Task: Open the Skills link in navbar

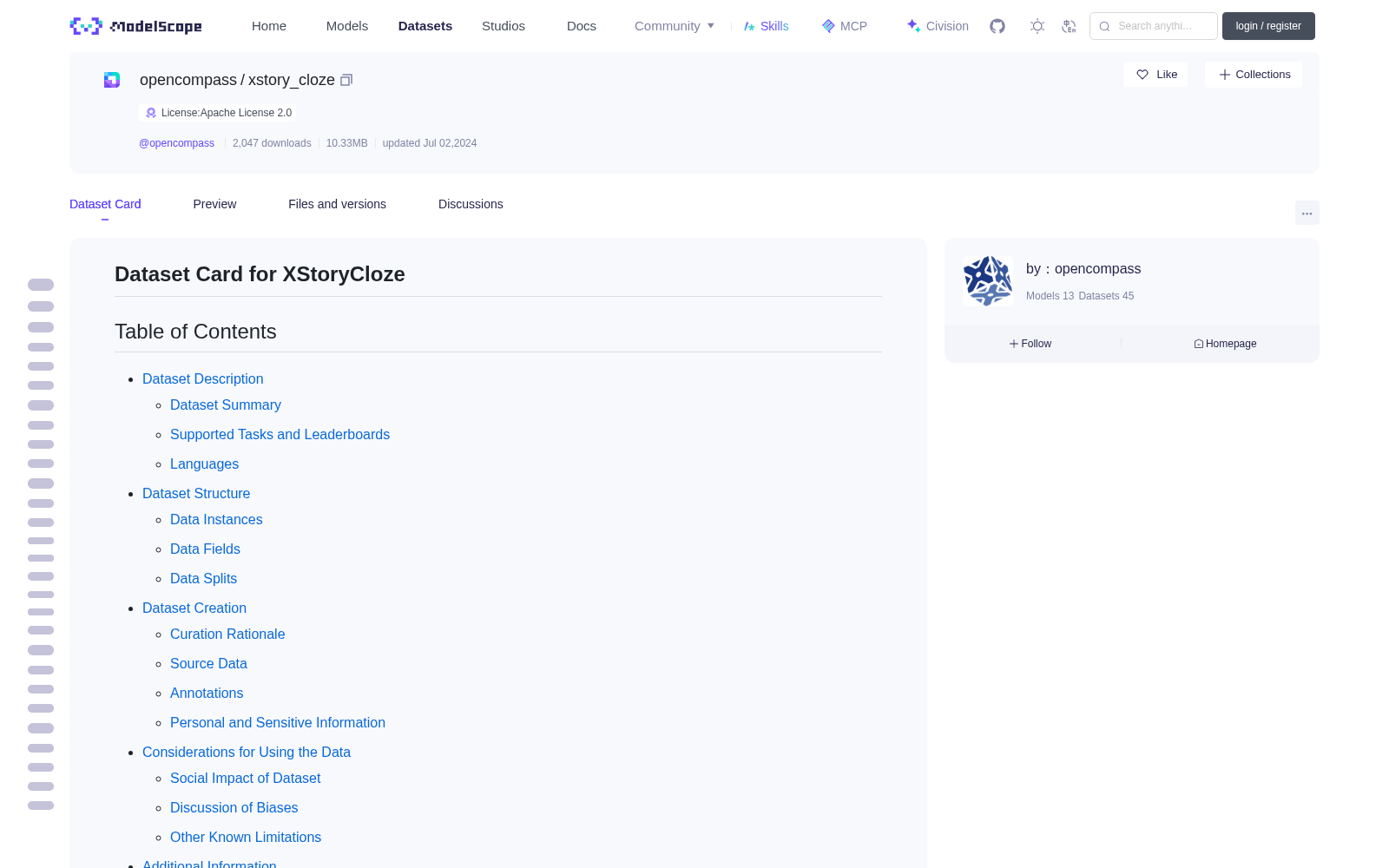Action: pos(767,26)
